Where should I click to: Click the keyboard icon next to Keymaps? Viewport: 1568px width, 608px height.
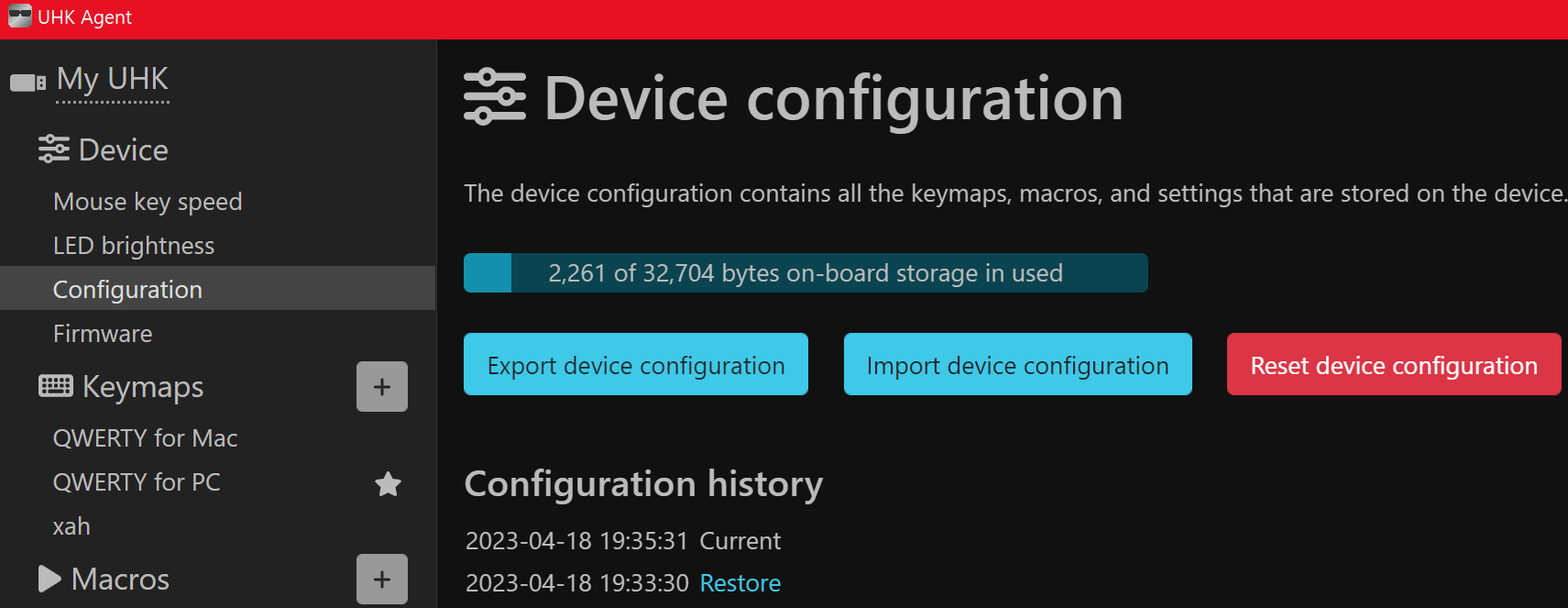pos(55,386)
